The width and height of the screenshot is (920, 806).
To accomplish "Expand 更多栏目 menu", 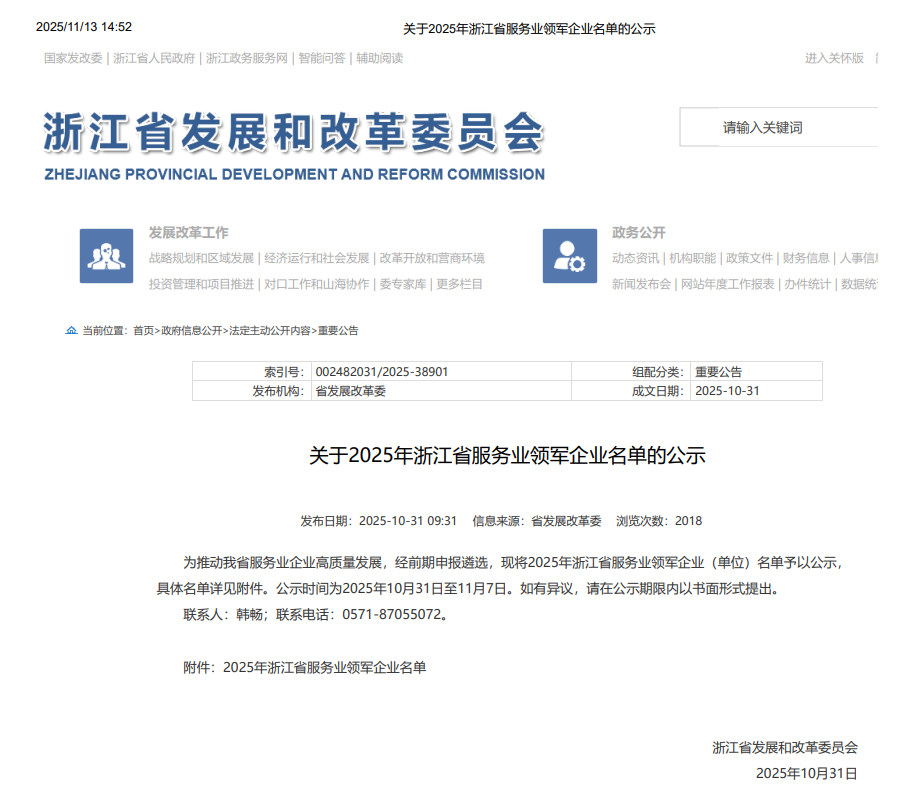I will pos(460,284).
